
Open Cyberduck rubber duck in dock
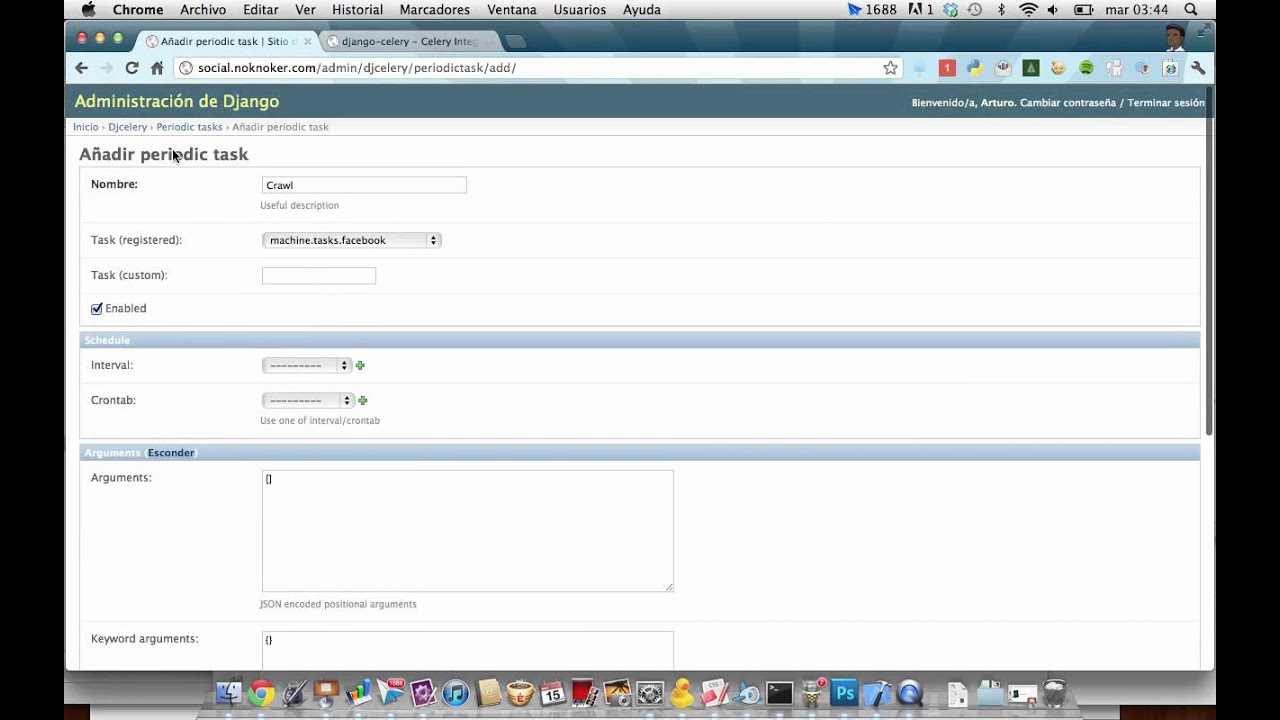pos(682,693)
